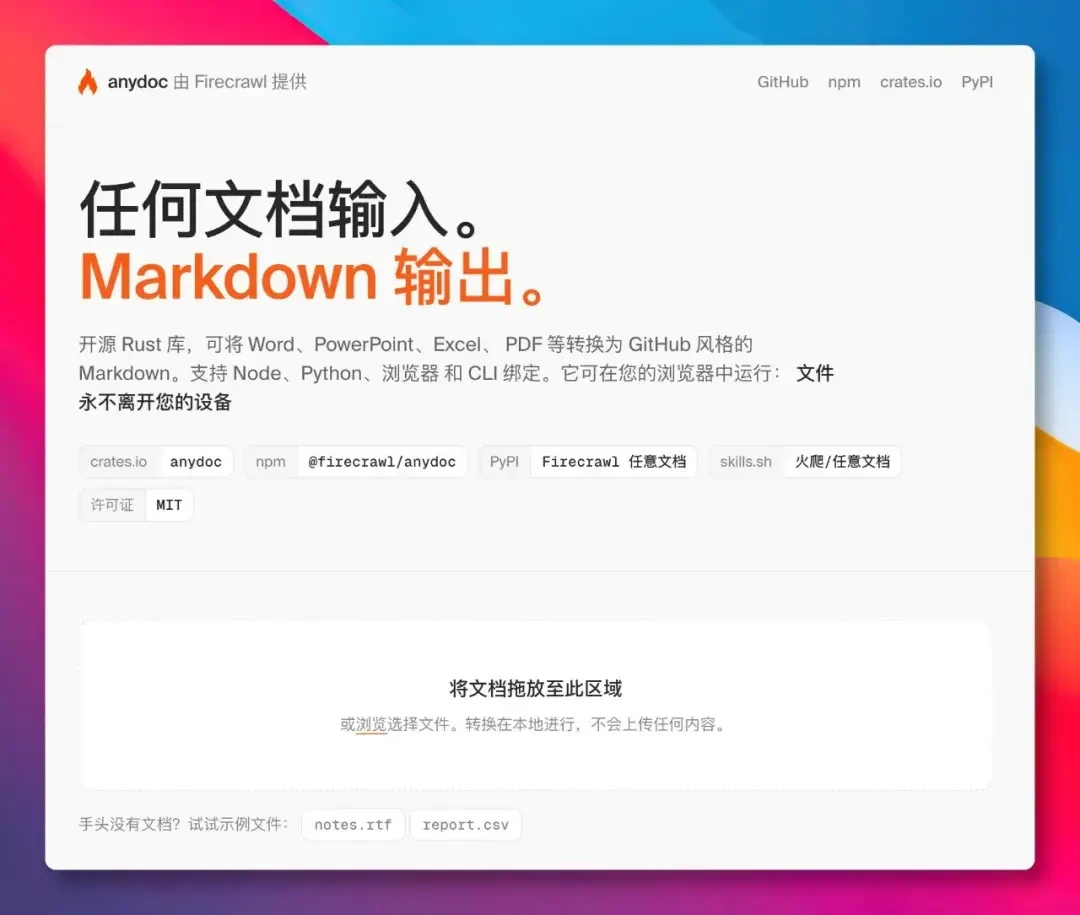Image resolution: width=1080 pixels, height=915 pixels.
Task: Click the PyPI Firecrawl 任意文档 badge
Action: [x=588, y=462]
